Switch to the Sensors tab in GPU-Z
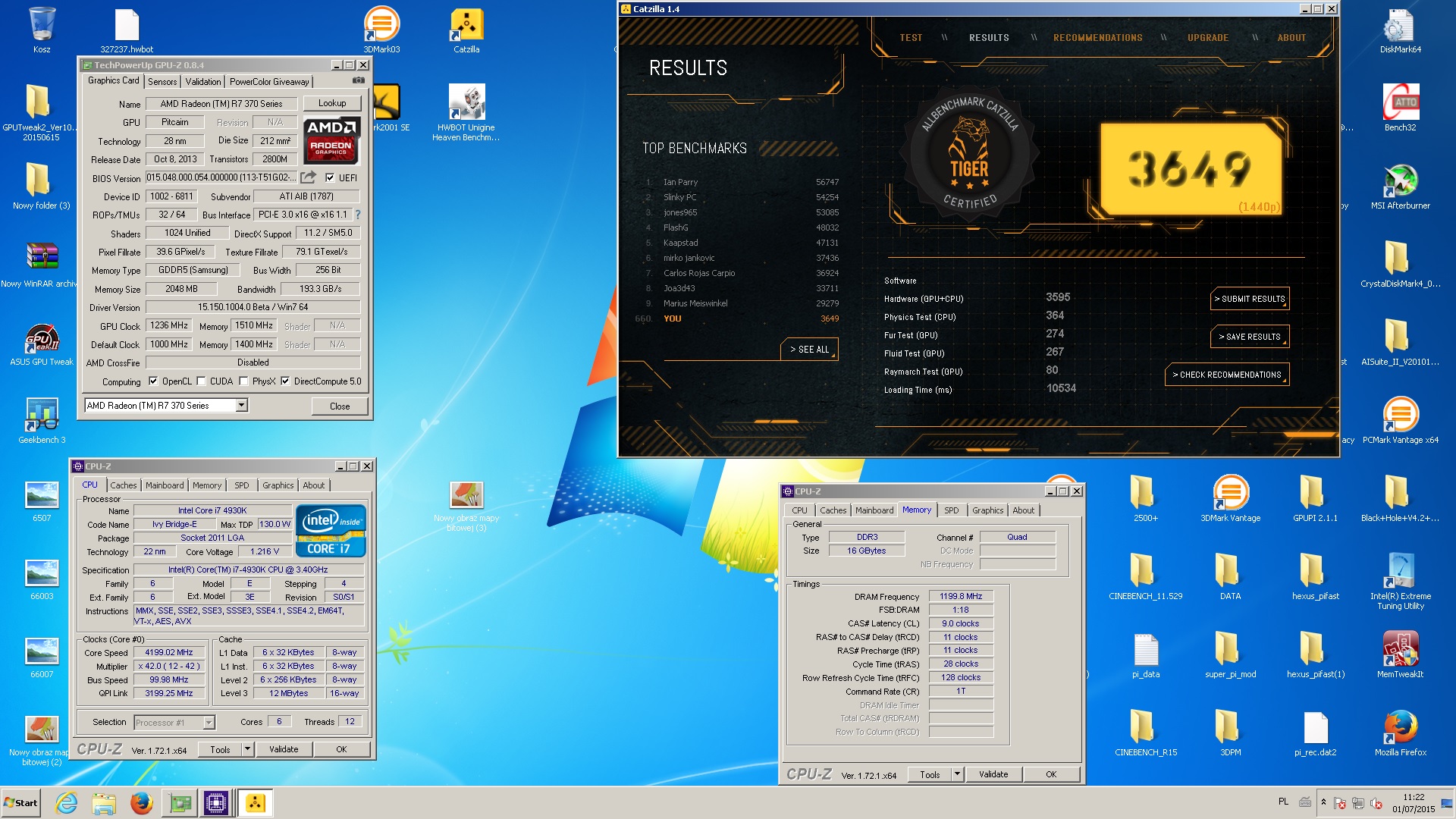 pyautogui.click(x=162, y=82)
